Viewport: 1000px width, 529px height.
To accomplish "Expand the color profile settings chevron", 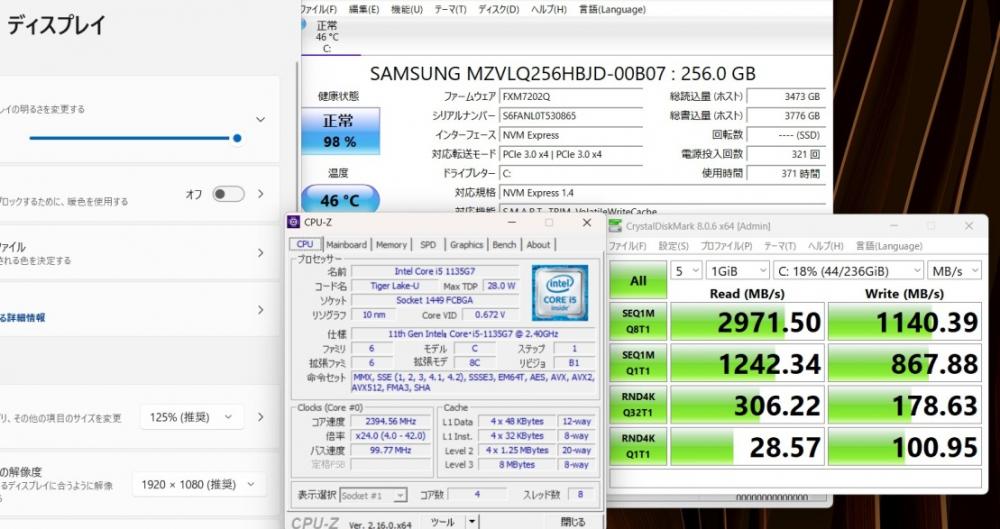I will click(260, 253).
